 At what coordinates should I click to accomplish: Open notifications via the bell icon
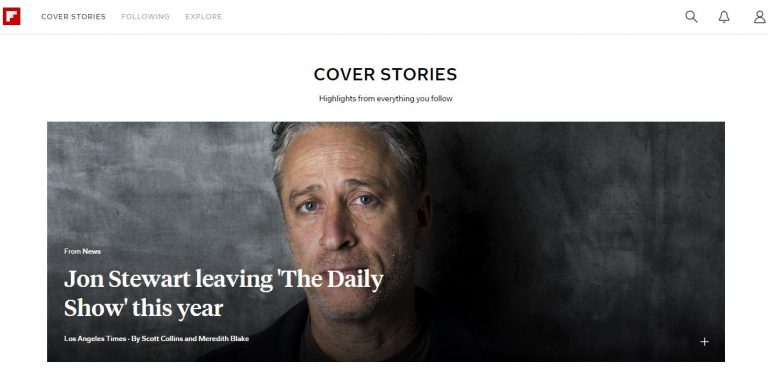724,17
